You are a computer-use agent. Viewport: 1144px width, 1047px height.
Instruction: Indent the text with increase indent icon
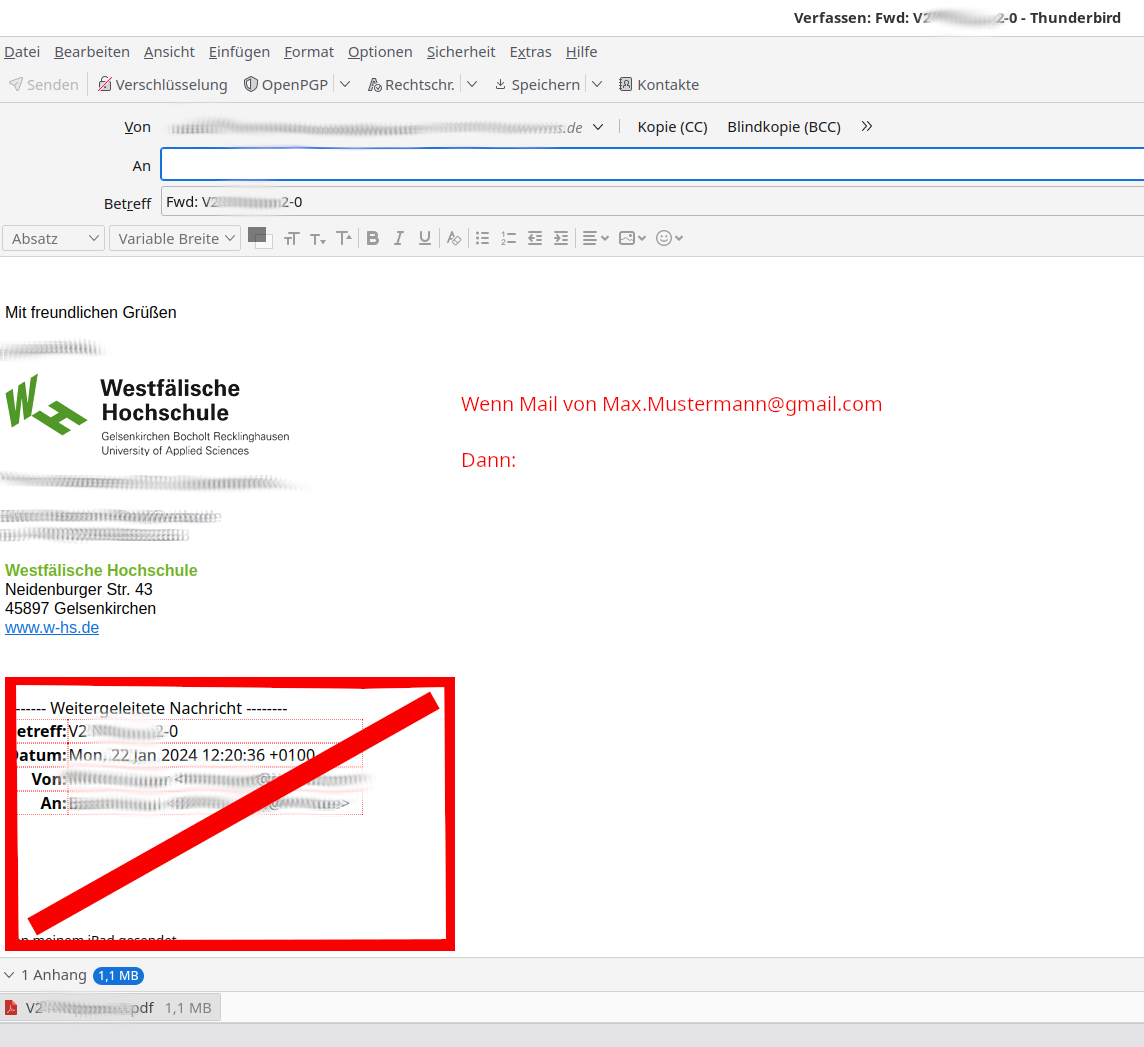tap(561, 238)
